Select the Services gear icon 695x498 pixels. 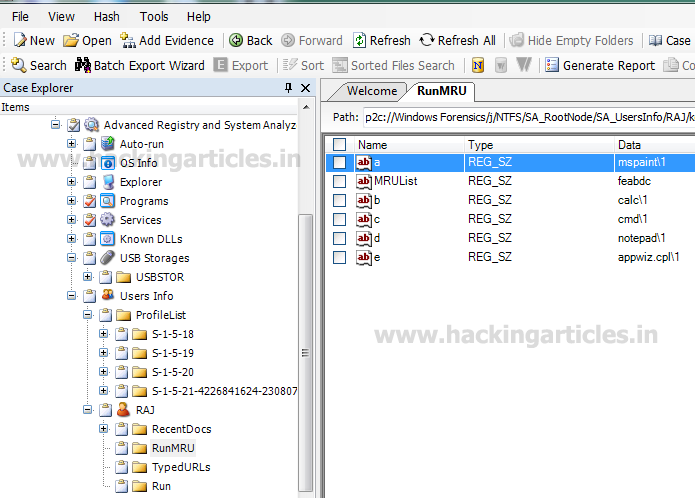108,219
